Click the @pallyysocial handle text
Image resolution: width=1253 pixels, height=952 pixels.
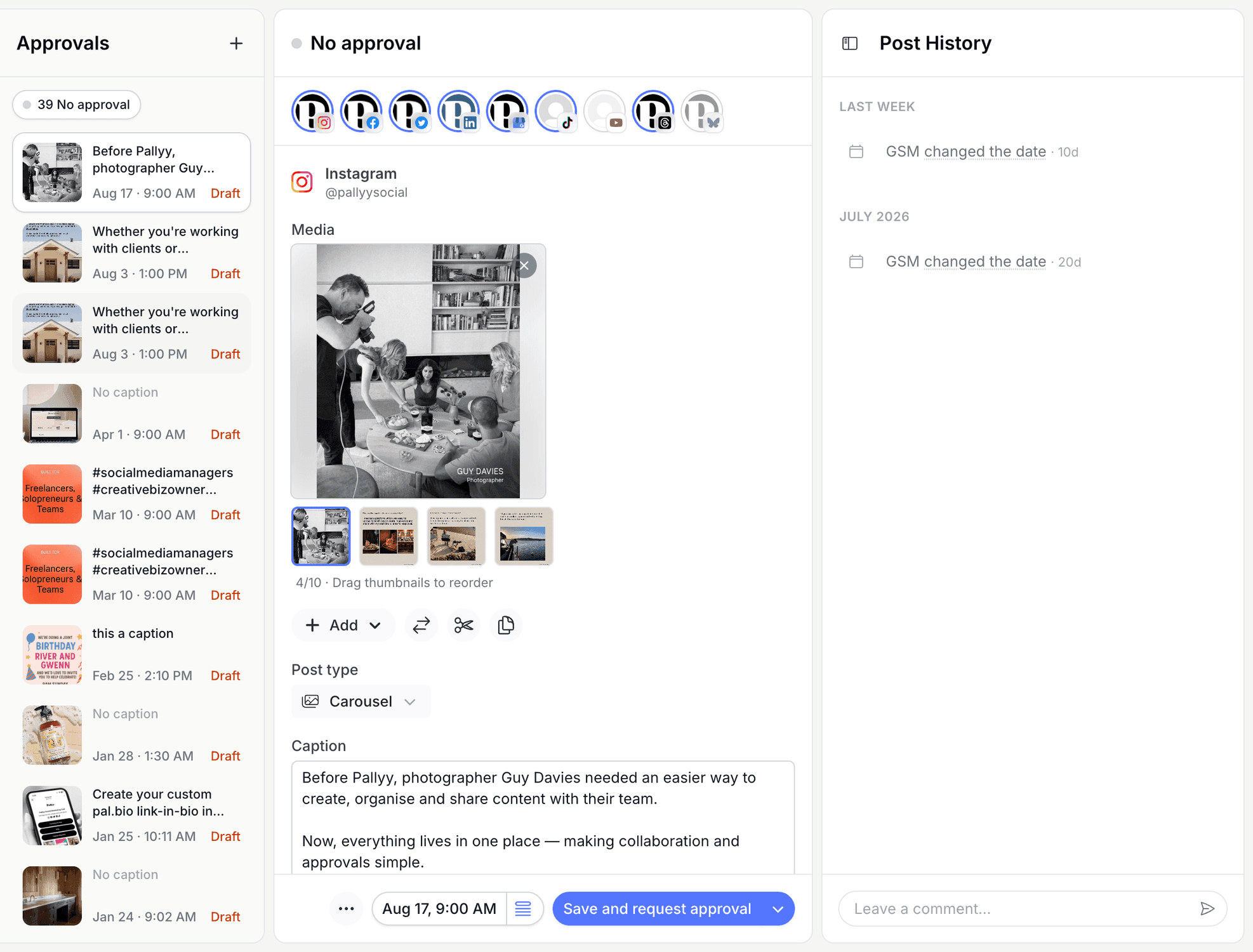click(366, 192)
